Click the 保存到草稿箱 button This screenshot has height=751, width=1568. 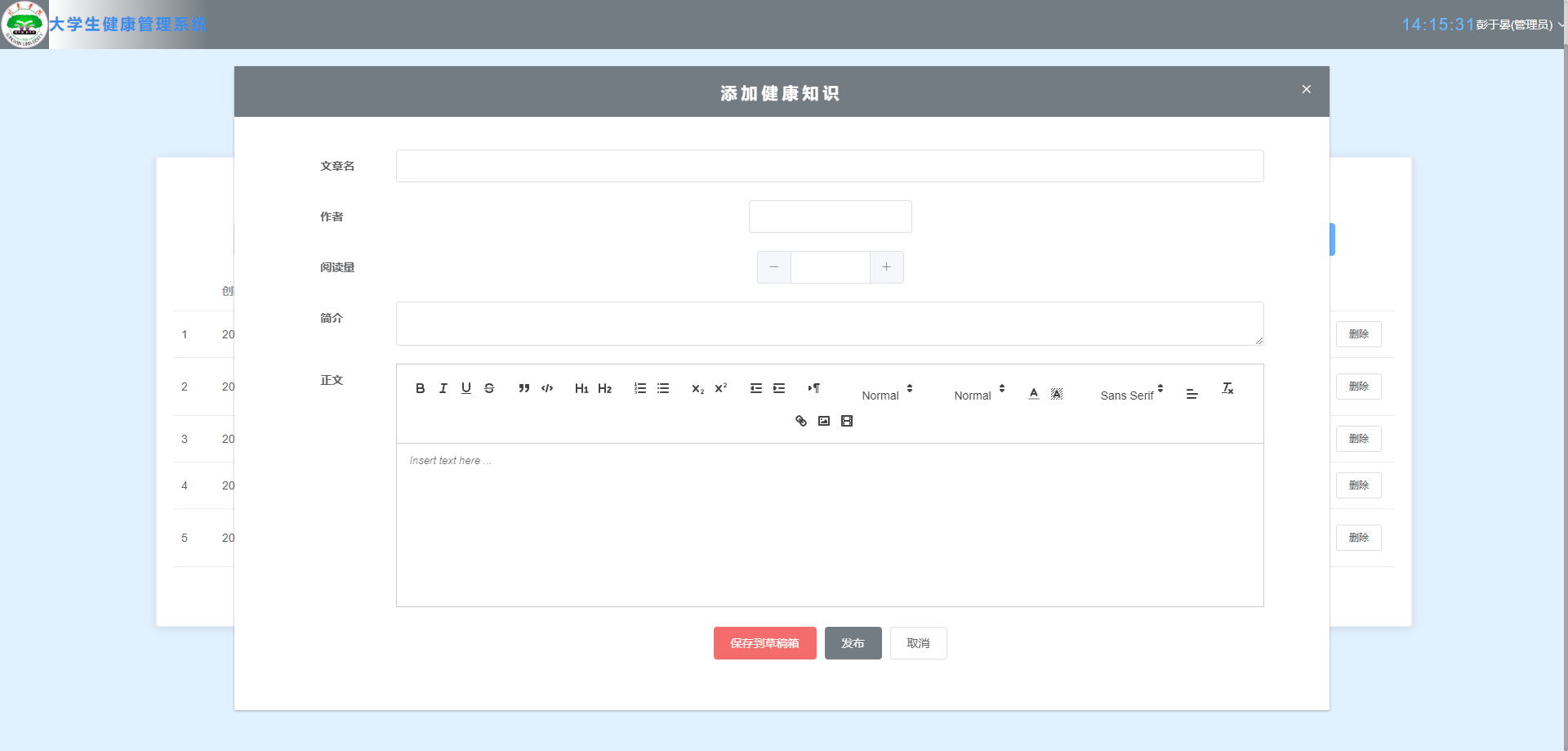[x=764, y=643]
